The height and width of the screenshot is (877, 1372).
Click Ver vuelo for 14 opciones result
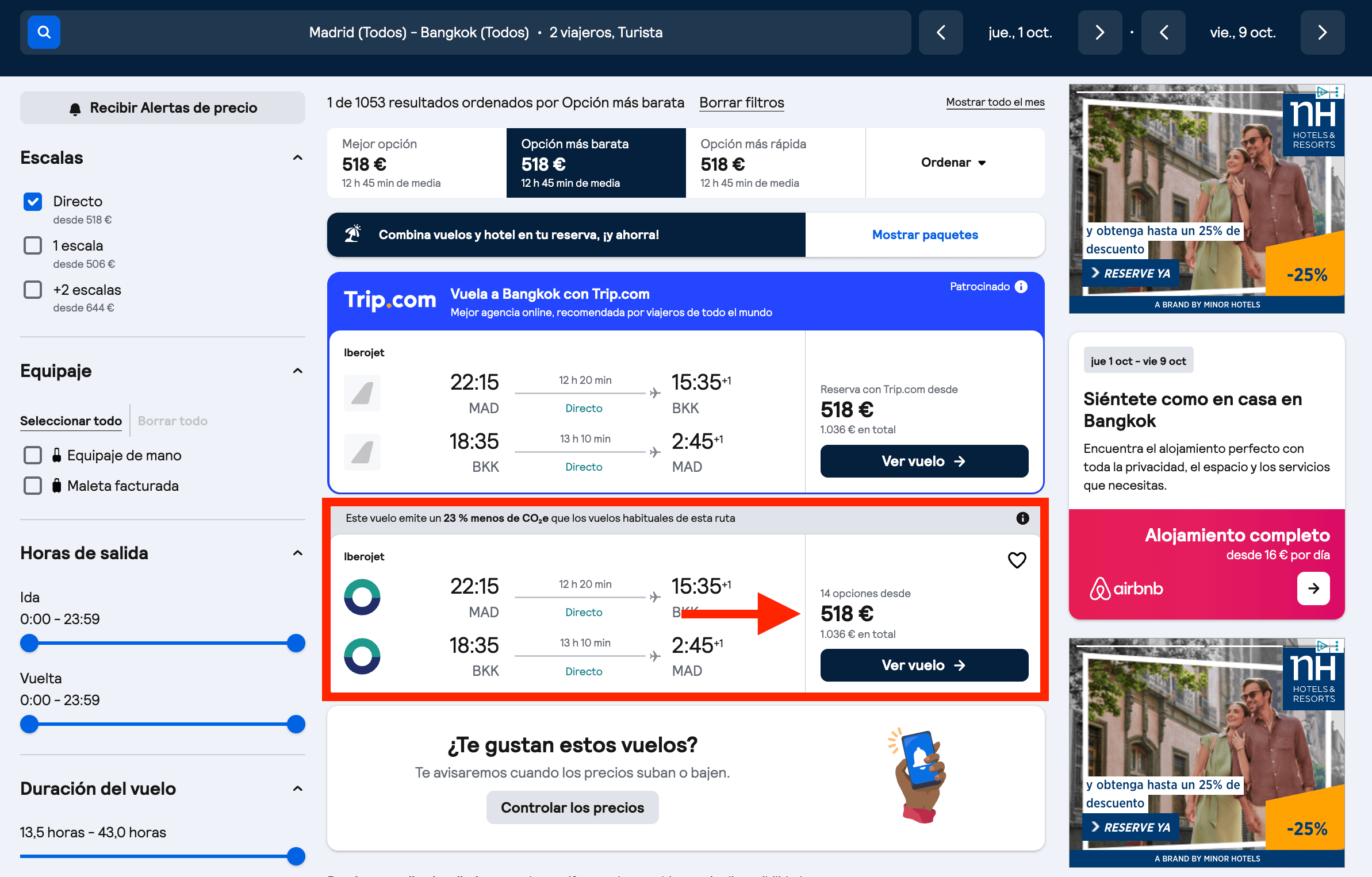tap(924, 665)
